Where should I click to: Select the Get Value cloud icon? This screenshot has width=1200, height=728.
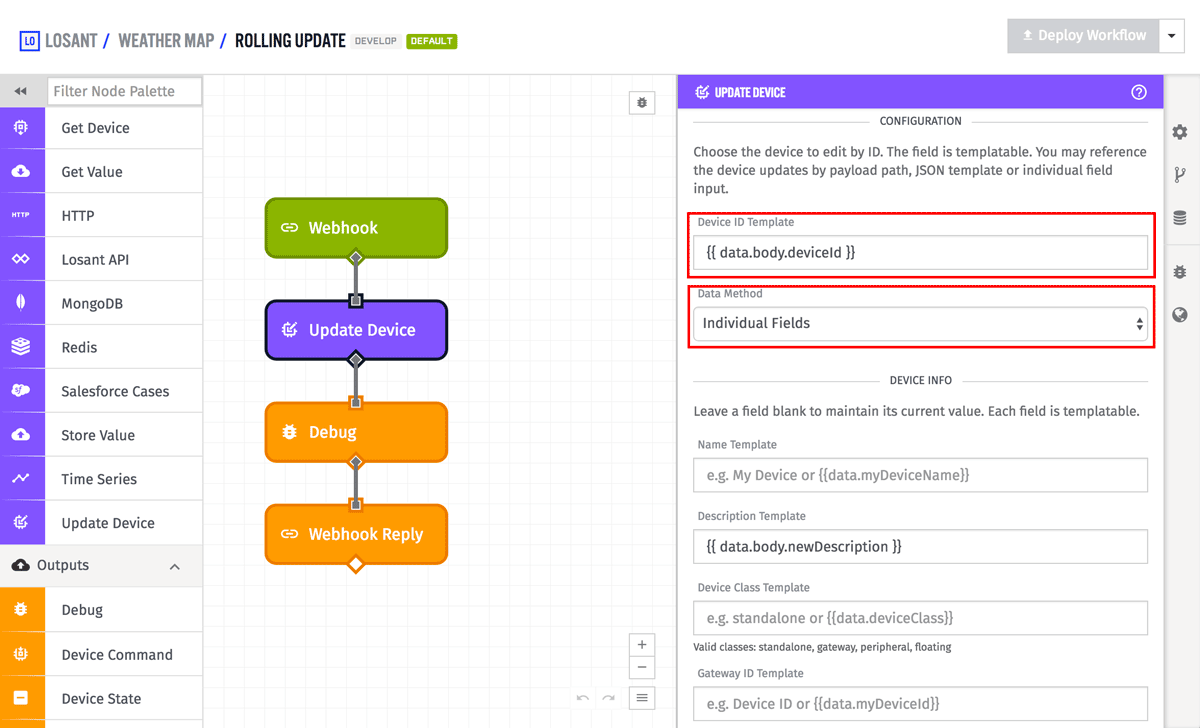[x=22, y=172]
